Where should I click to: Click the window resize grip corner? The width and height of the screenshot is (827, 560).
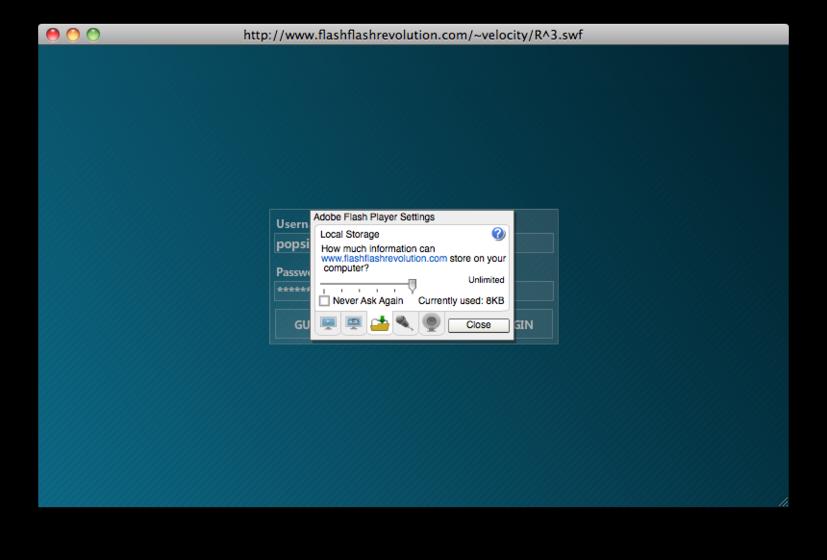click(783, 501)
